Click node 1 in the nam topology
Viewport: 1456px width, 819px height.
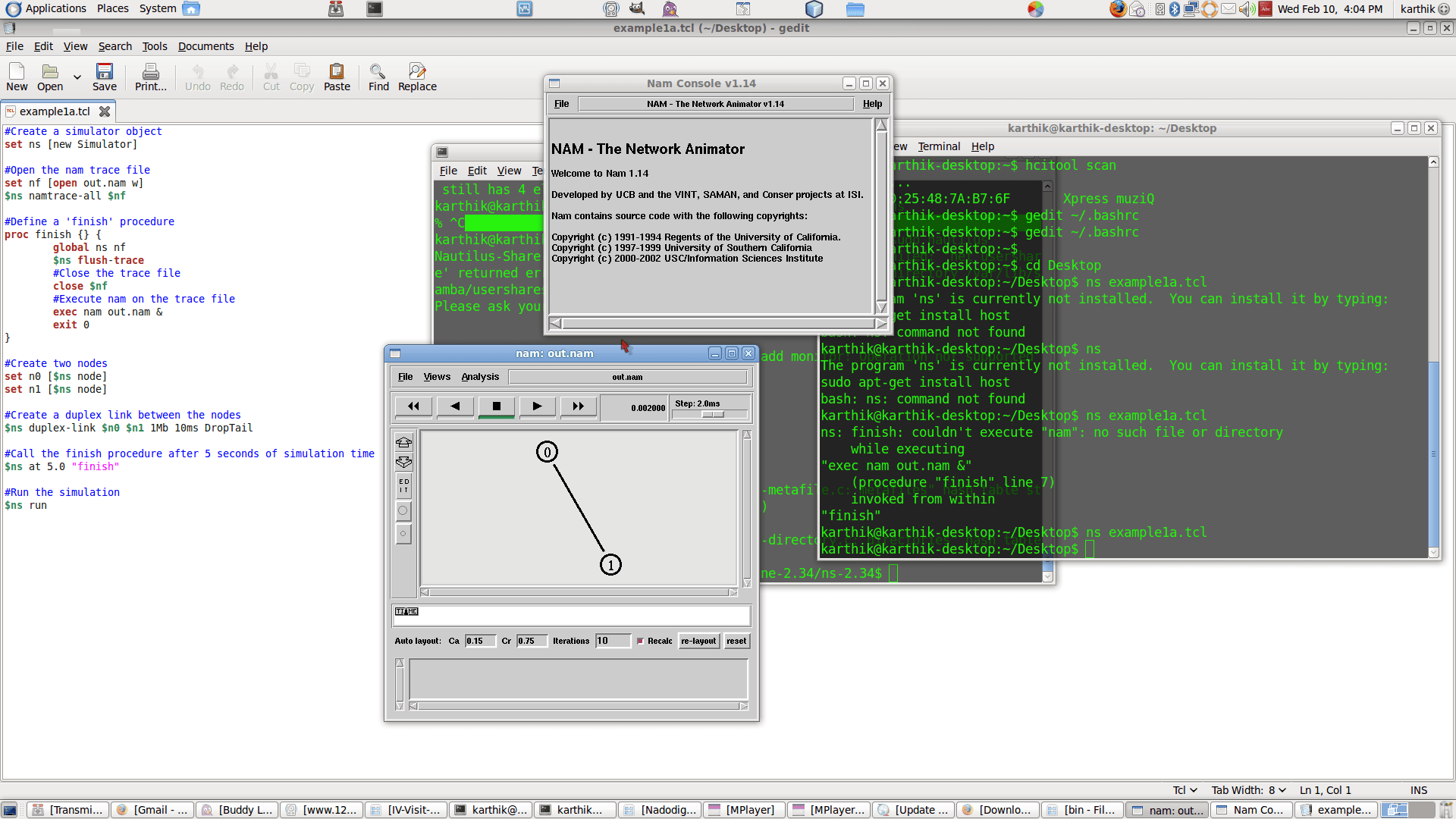610,565
